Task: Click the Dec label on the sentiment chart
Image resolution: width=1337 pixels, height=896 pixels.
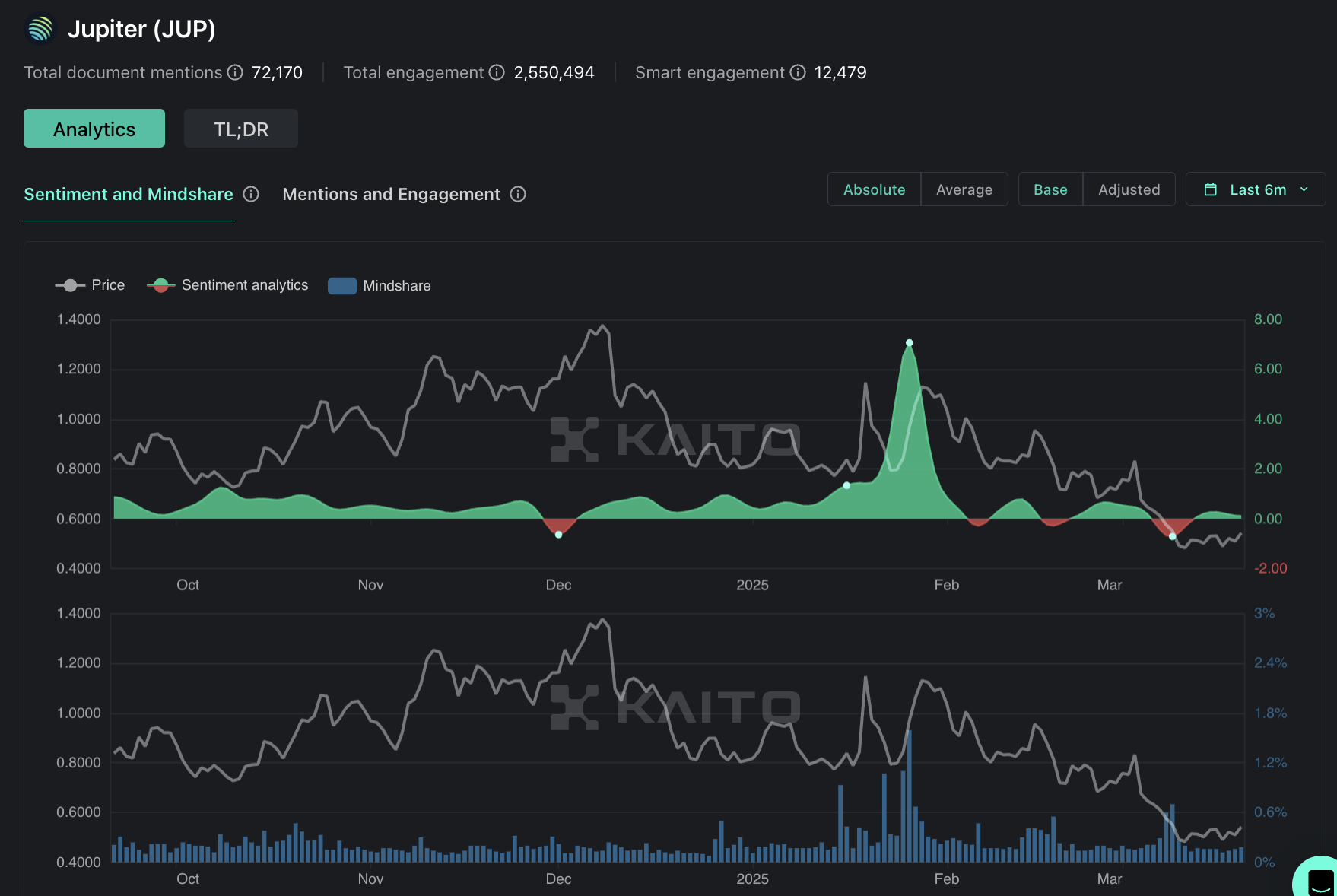Action: click(558, 585)
